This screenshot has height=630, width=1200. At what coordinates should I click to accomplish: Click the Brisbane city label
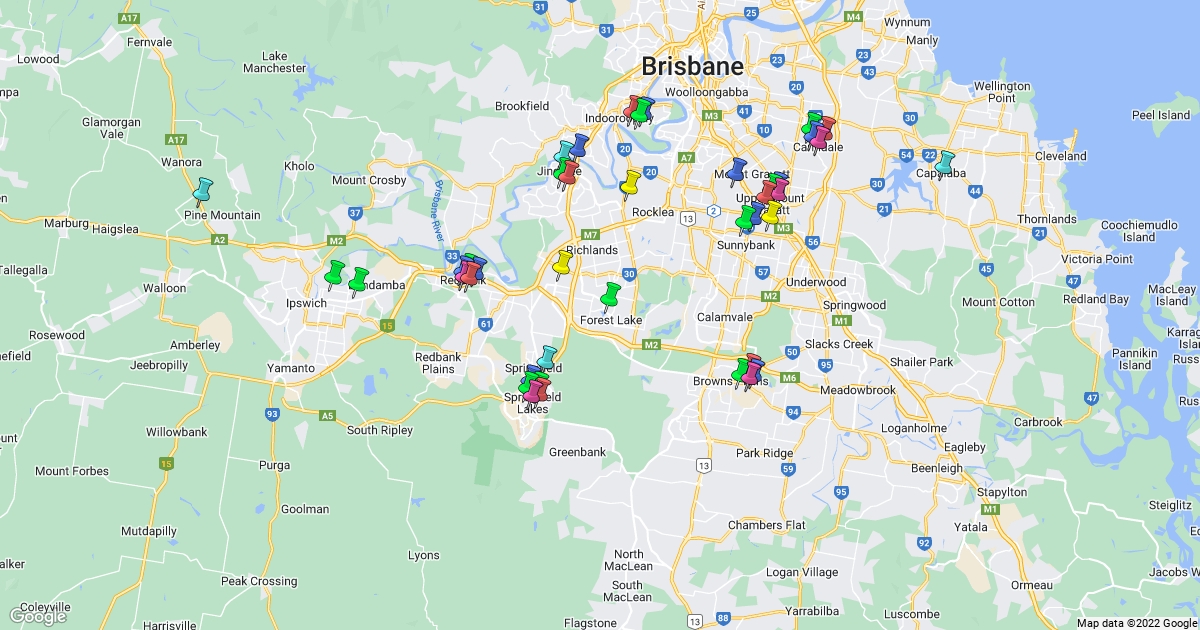[692, 67]
